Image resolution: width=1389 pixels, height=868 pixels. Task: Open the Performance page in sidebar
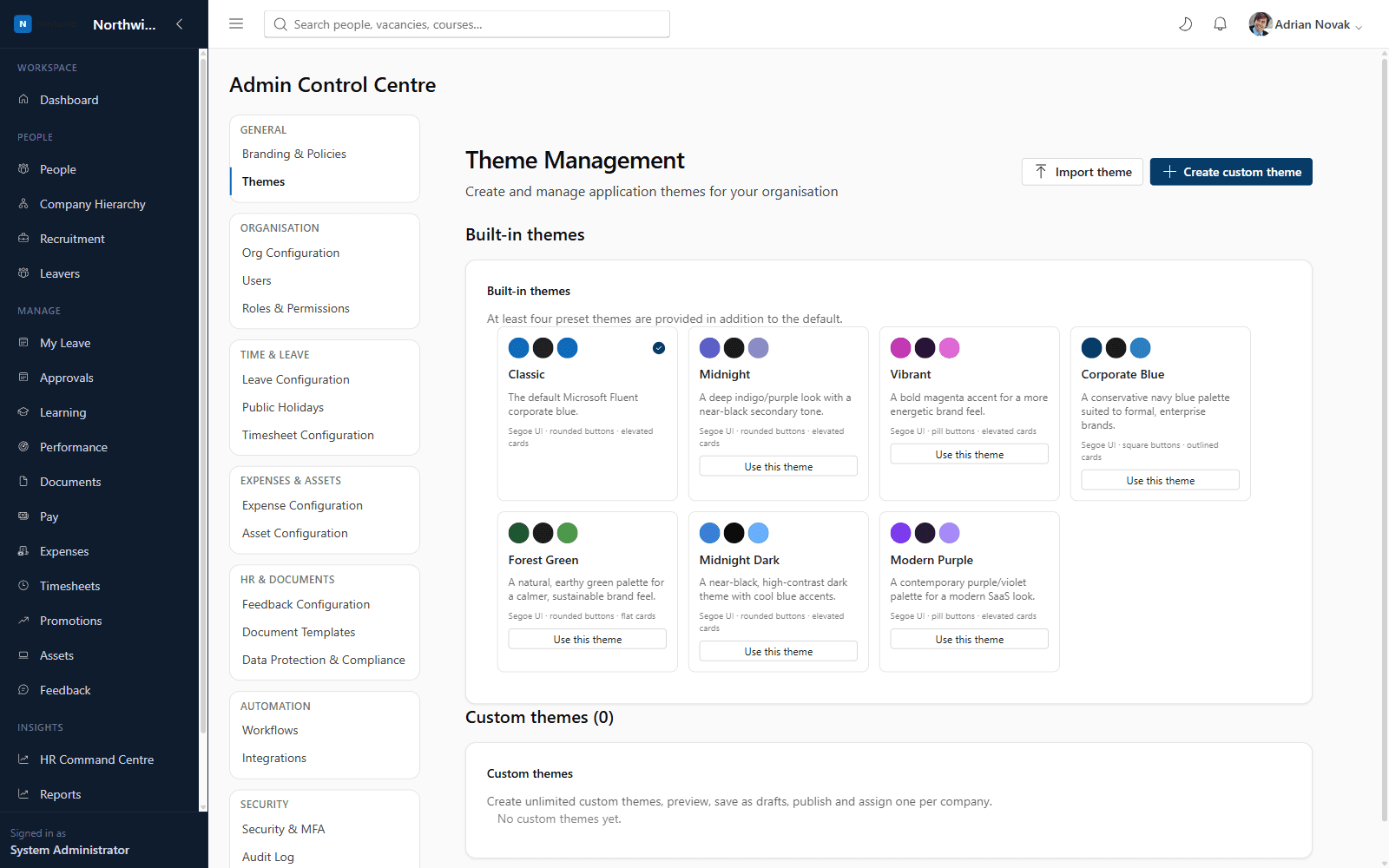click(x=74, y=447)
